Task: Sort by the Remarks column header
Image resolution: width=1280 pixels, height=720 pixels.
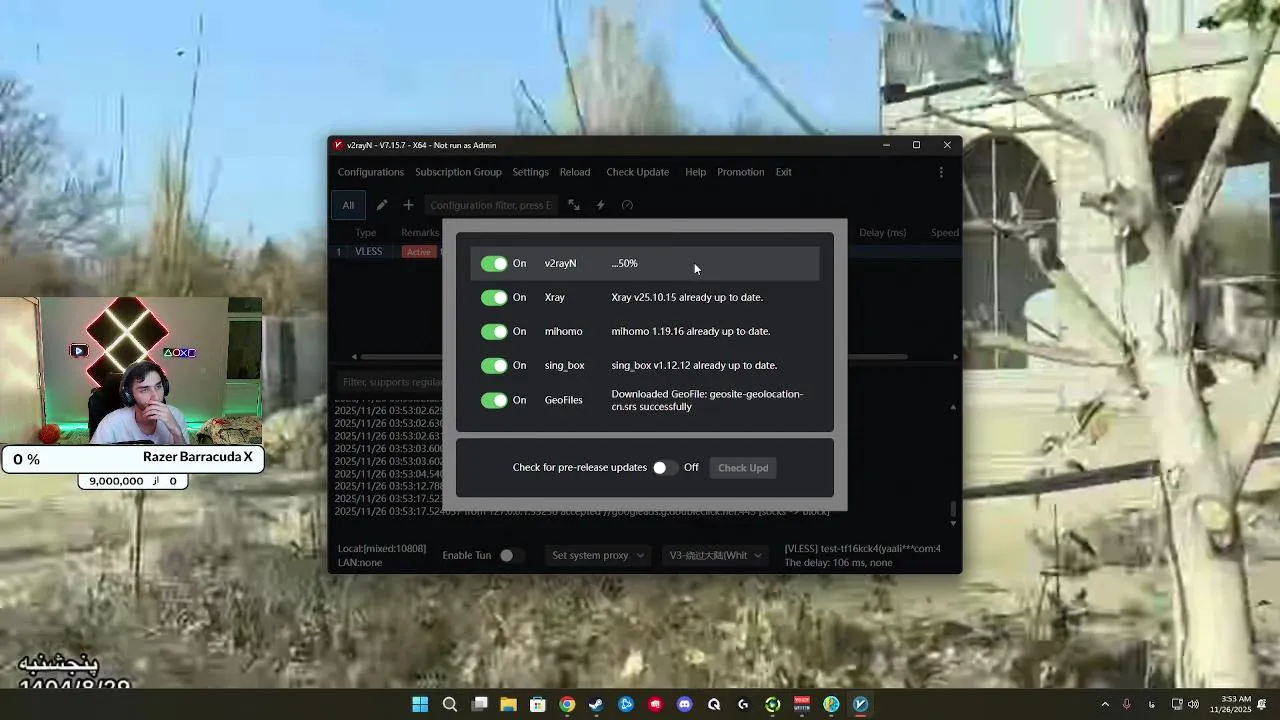Action: [x=420, y=233]
